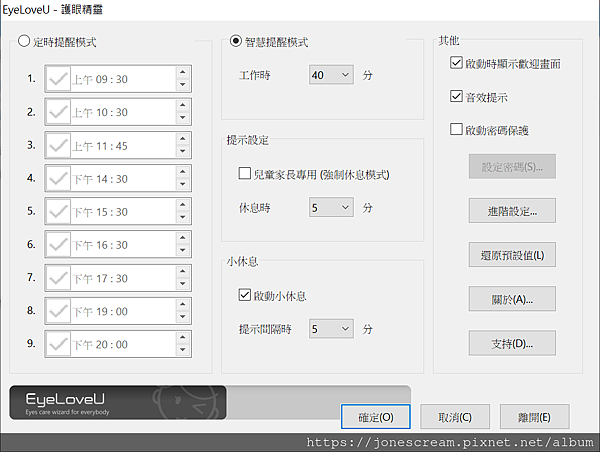Decrease time on the 下午 17:30 spinner
The height and width of the screenshot is (452, 600).
183,284
